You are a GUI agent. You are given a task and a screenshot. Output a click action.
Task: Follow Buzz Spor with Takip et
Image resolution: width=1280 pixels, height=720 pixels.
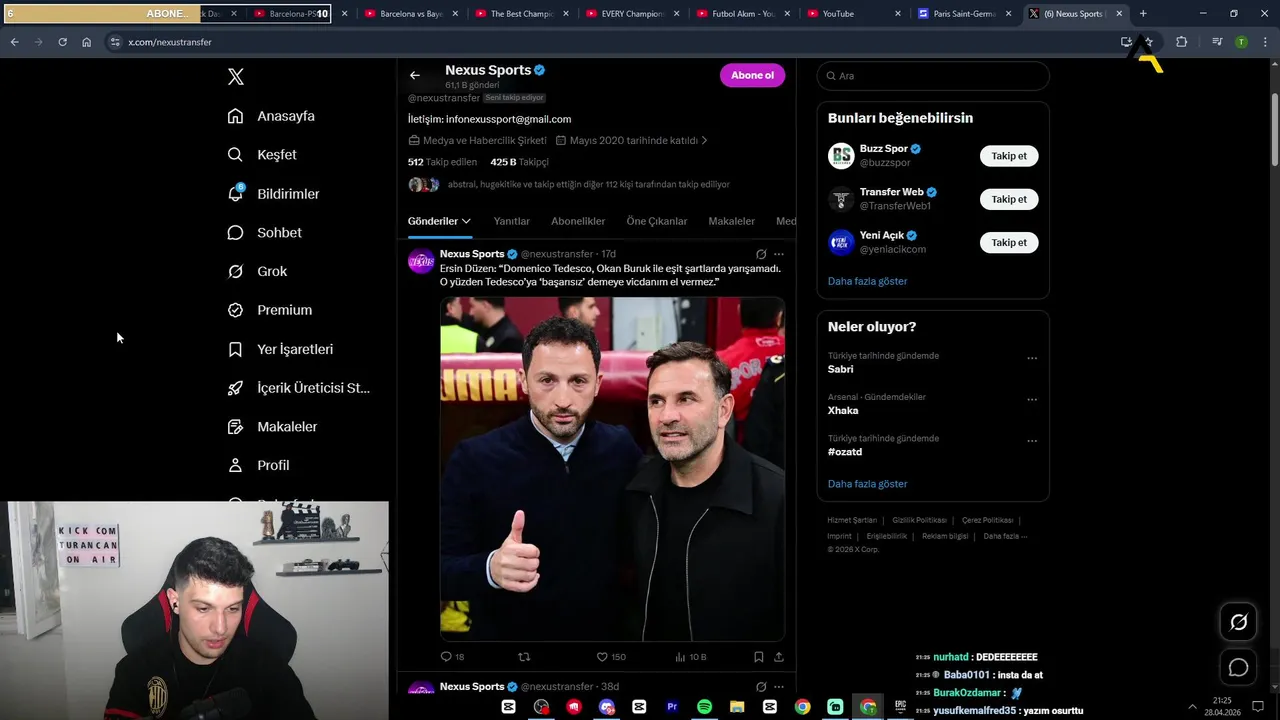[x=1009, y=156]
